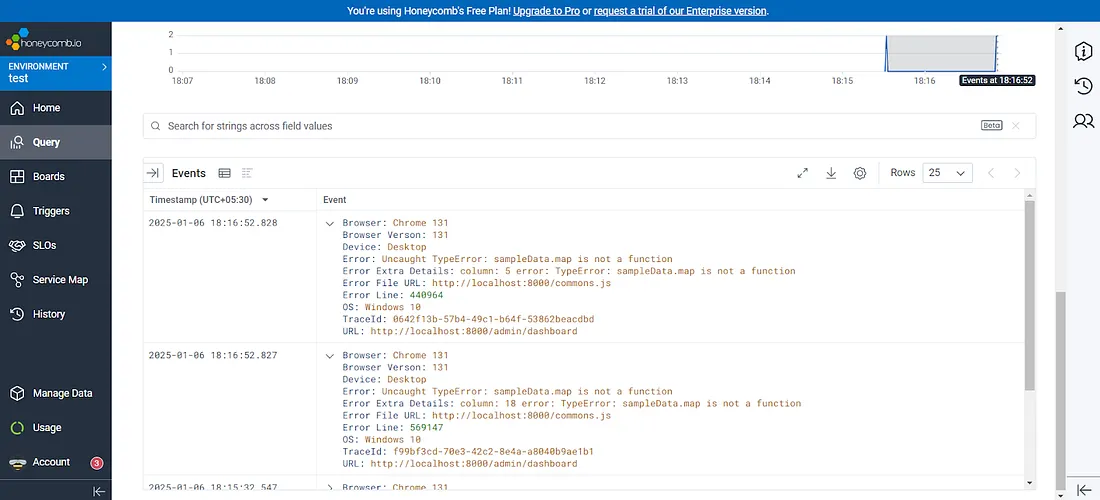Open team activity people icon on right

[x=1083, y=121]
